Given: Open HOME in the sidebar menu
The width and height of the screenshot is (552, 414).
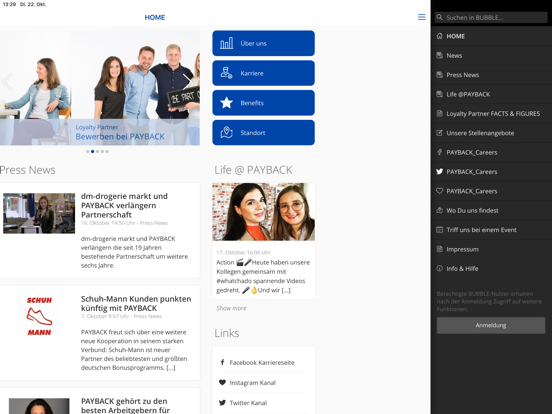Looking at the screenshot, I should point(491,36).
